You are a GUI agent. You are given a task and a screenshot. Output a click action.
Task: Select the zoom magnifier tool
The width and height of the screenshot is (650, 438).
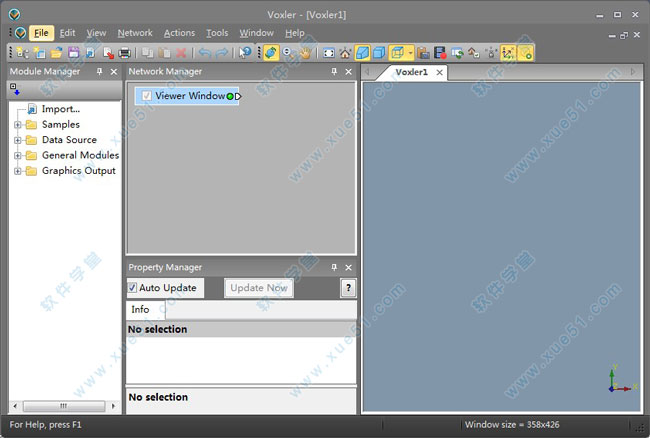coord(288,53)
